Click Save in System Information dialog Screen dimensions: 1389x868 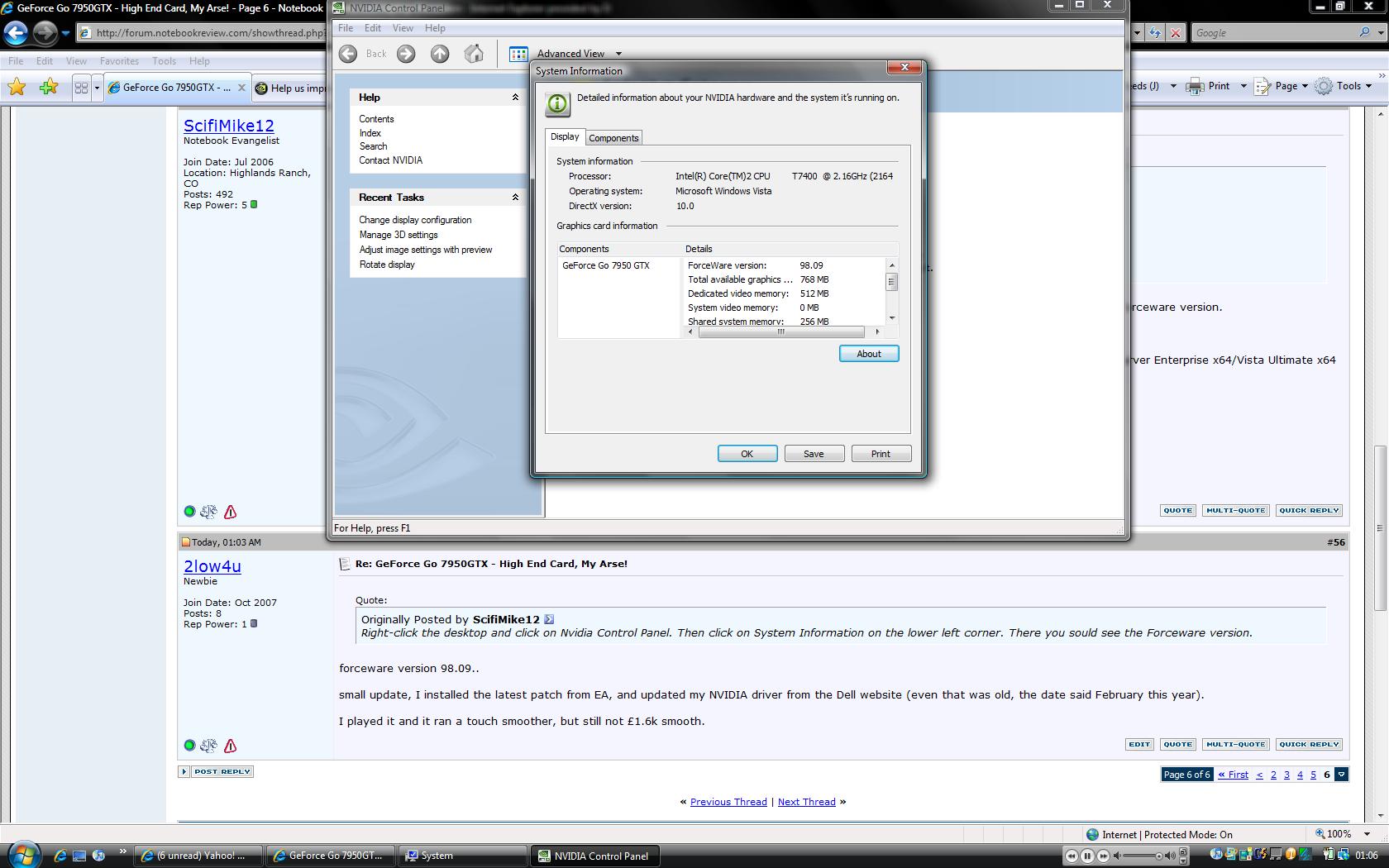pos(814,454)
